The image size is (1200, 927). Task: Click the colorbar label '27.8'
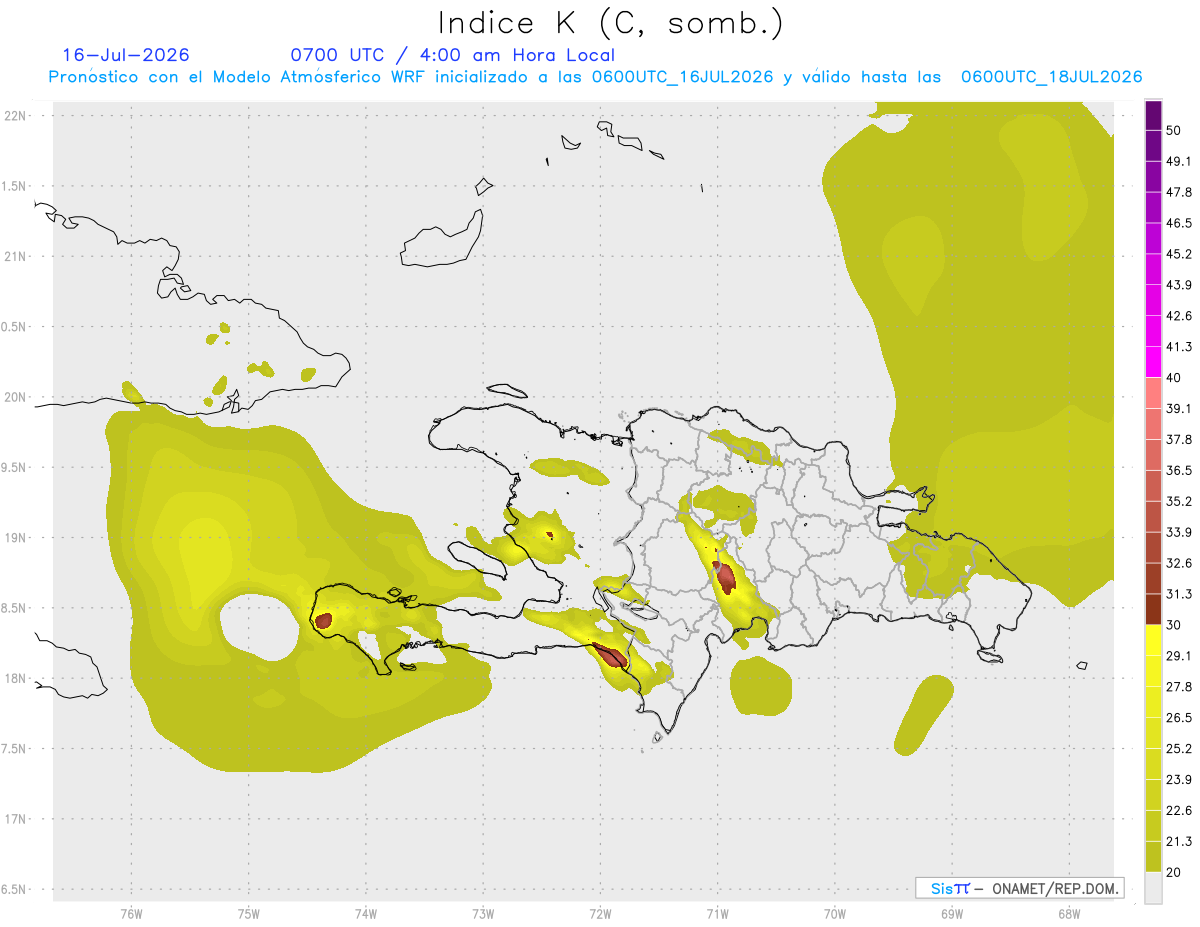point(1179,687)
